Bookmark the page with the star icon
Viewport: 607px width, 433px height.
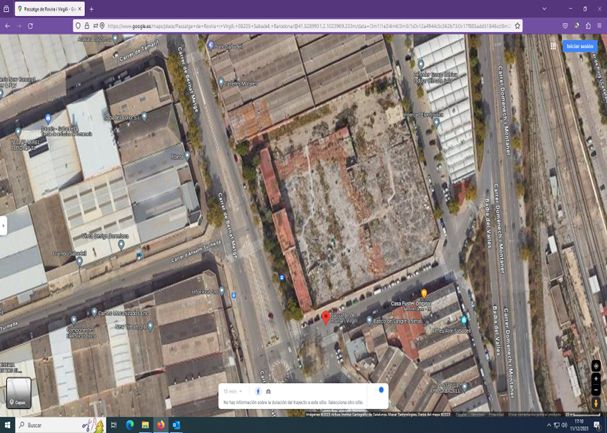tap(517, 26)
